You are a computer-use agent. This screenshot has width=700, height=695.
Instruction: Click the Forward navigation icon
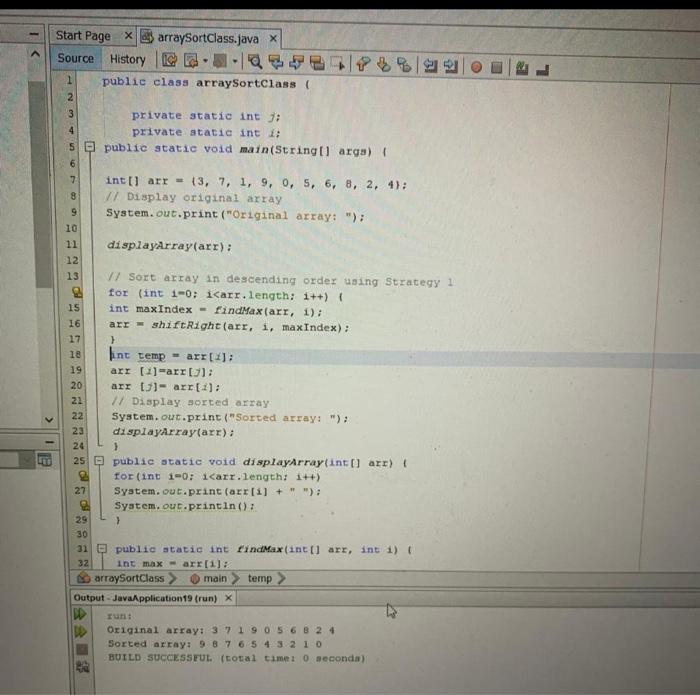[x=220, y=61]
